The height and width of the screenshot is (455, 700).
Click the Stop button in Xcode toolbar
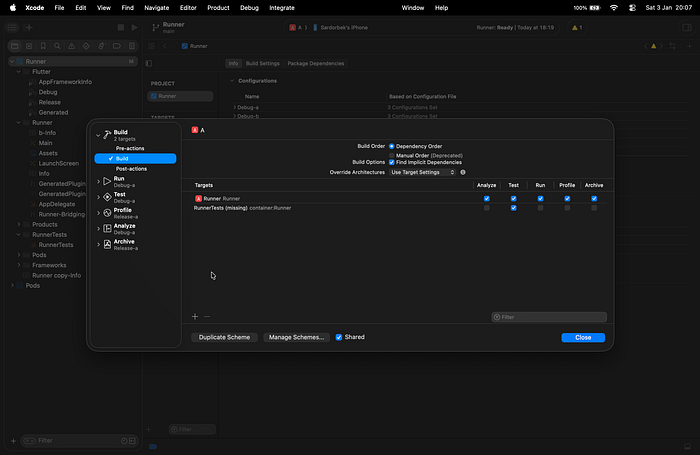[x=121, y=27]
